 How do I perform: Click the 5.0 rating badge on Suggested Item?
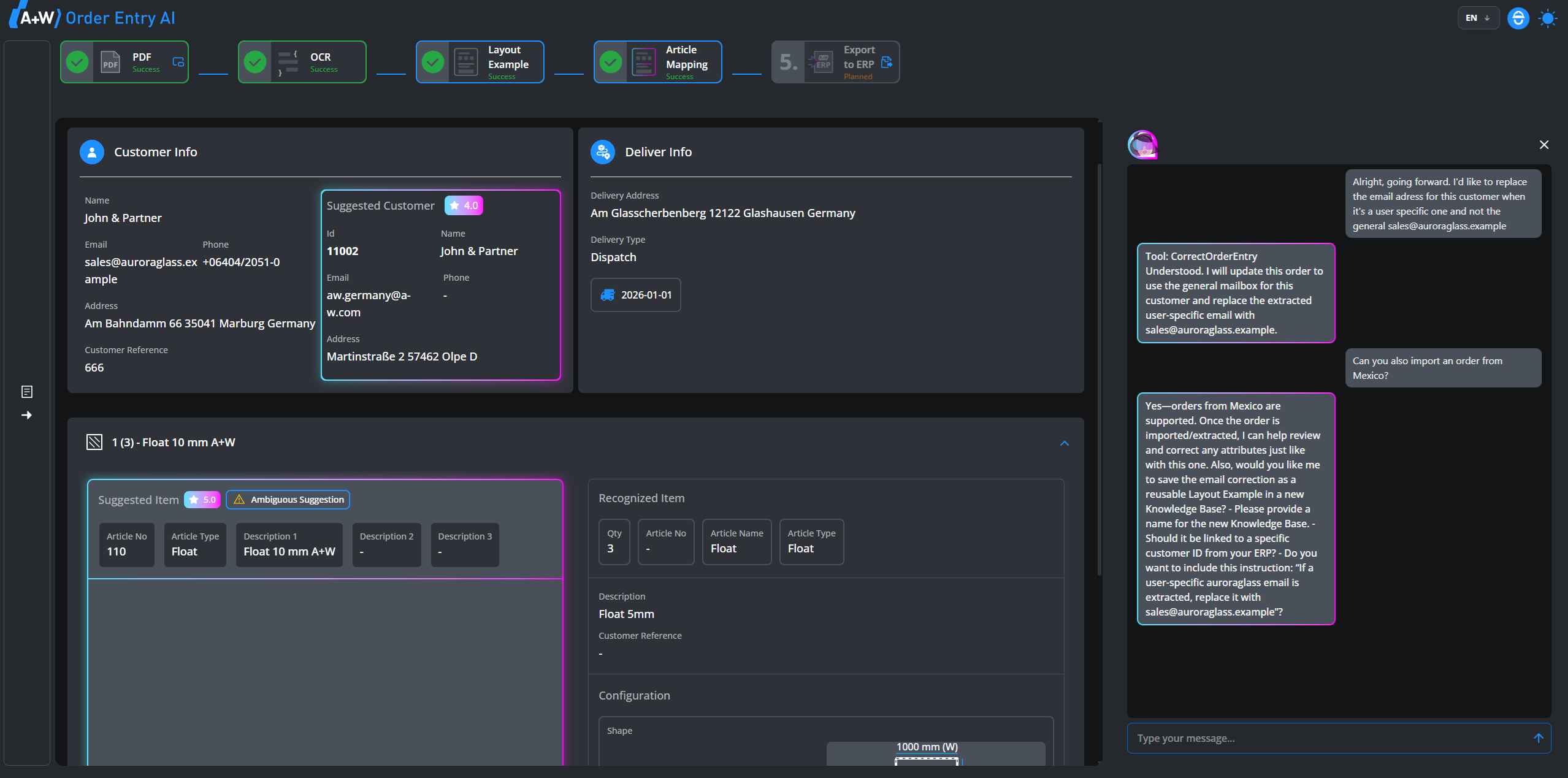[202, 500]
